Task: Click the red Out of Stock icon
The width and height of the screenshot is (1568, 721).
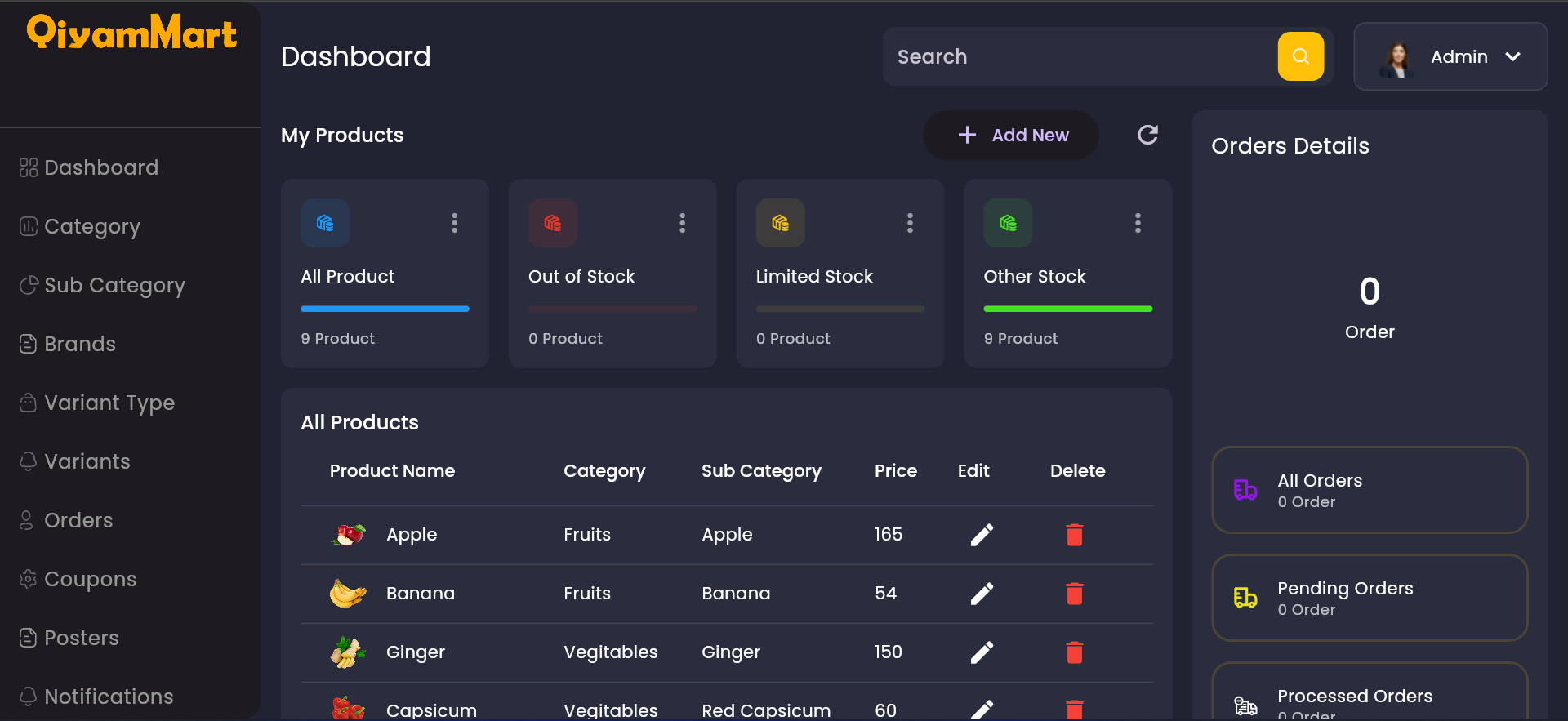Action: point(553,223)
